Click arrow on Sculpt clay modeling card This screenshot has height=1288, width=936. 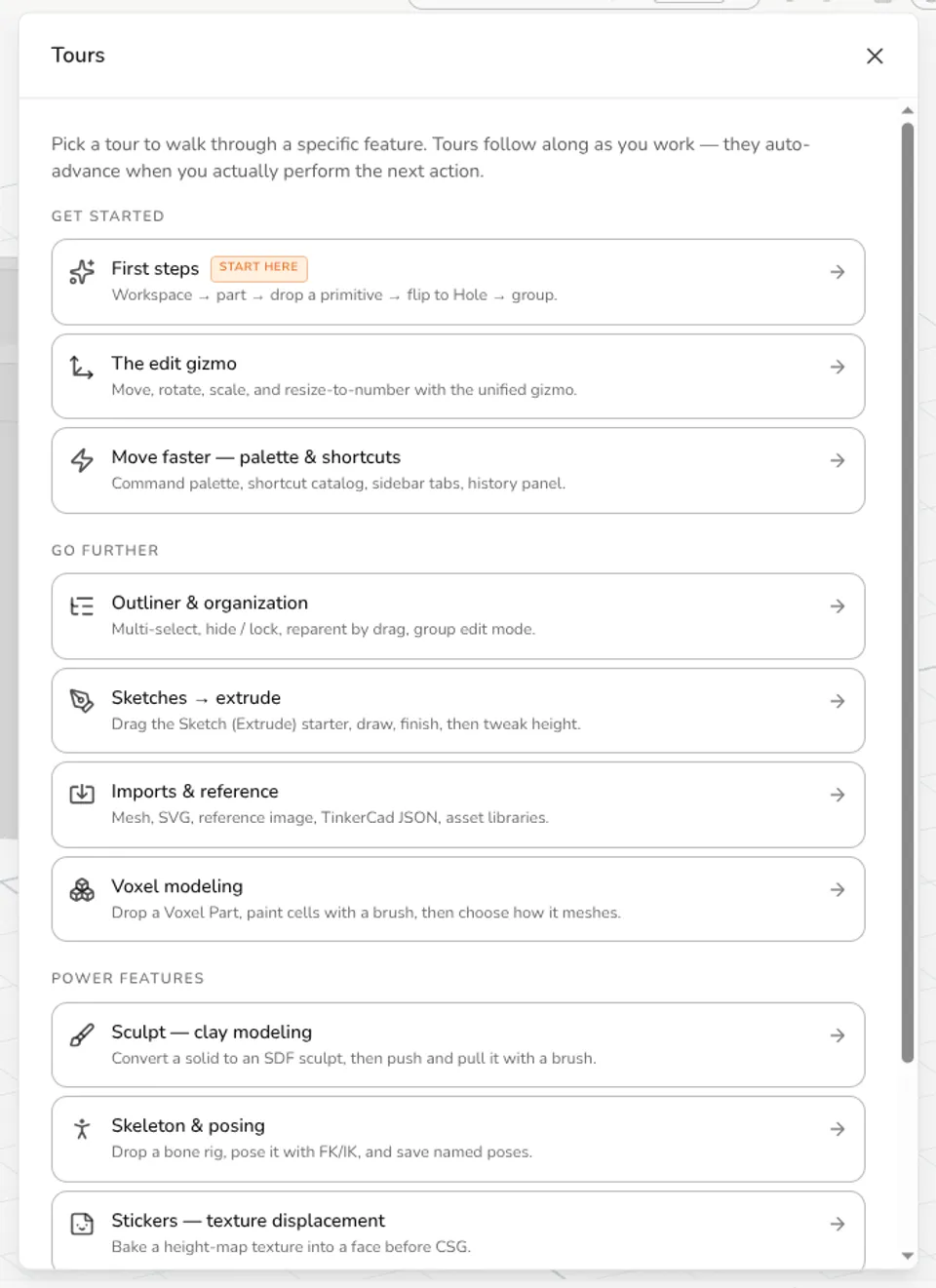[x=838, y=1035]
